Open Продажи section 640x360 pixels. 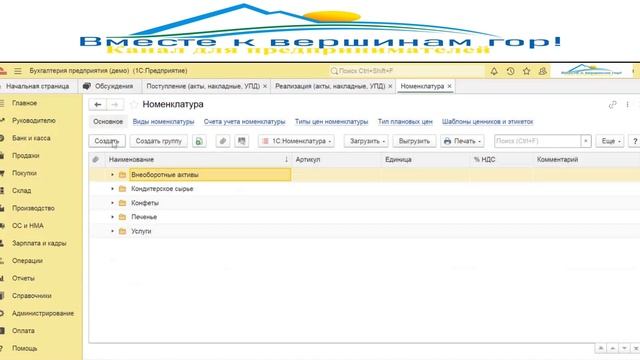point(25,156)
